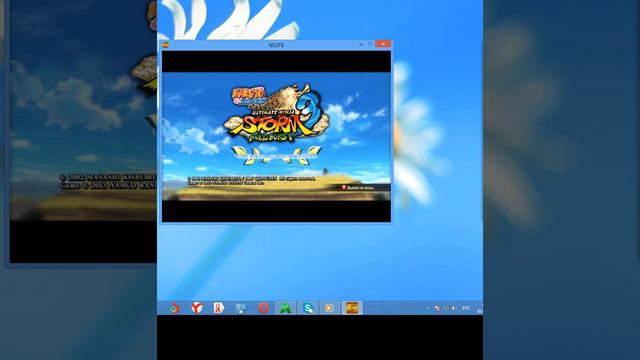Screen dimensions: 640x360
Task: Maximize the game window
Action: point(371,44)
